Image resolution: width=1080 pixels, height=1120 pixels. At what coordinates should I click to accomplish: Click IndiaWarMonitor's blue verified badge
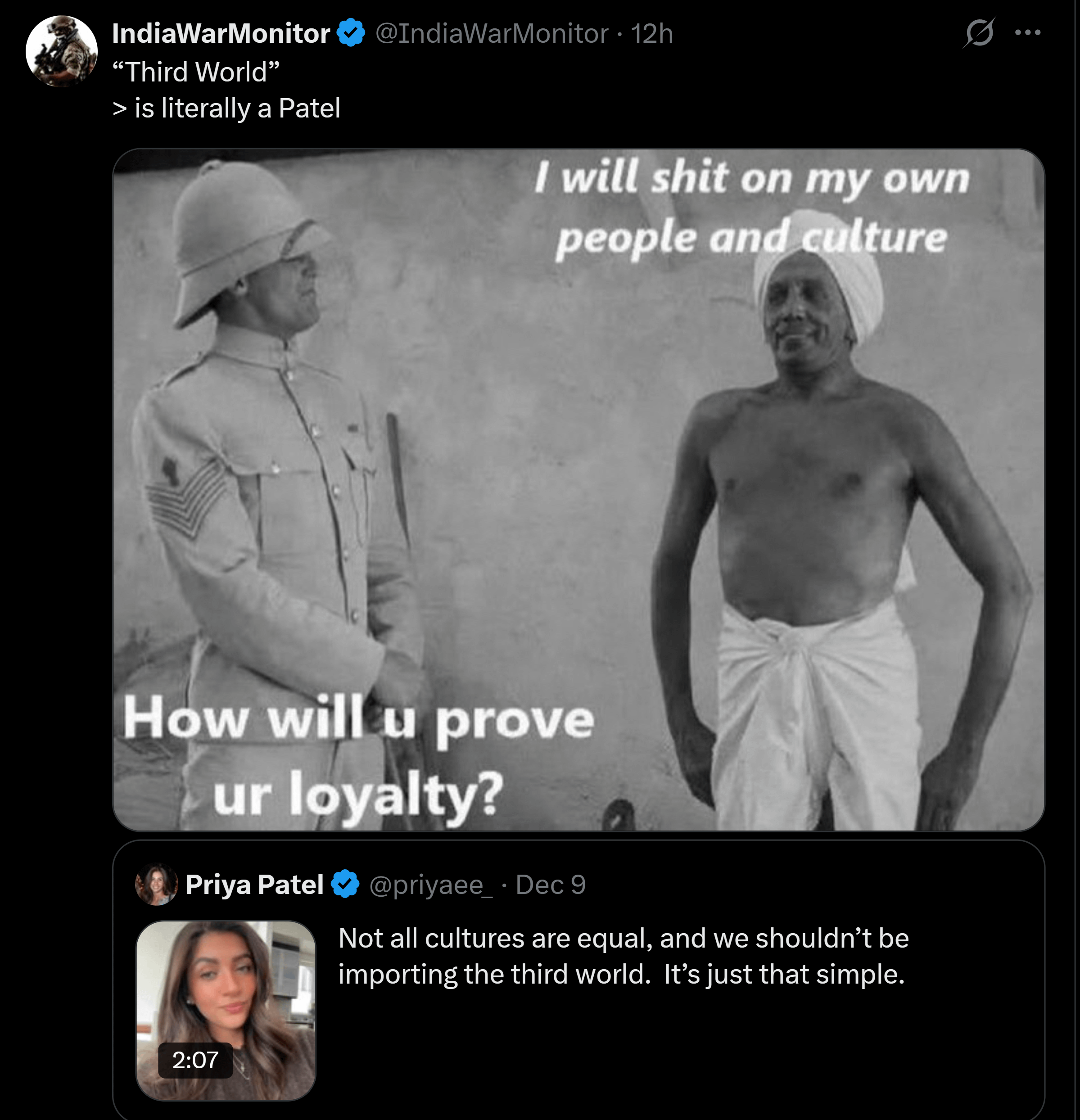[351, 32]
